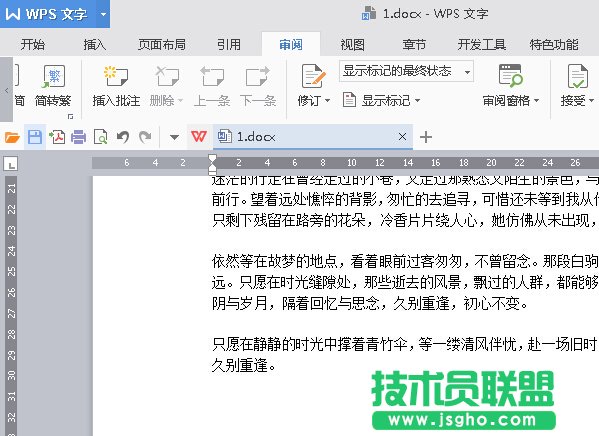The image size is (599, 436).
Task: Switch to the 视图 ribbon tab
Action: [x=352, y=45]
